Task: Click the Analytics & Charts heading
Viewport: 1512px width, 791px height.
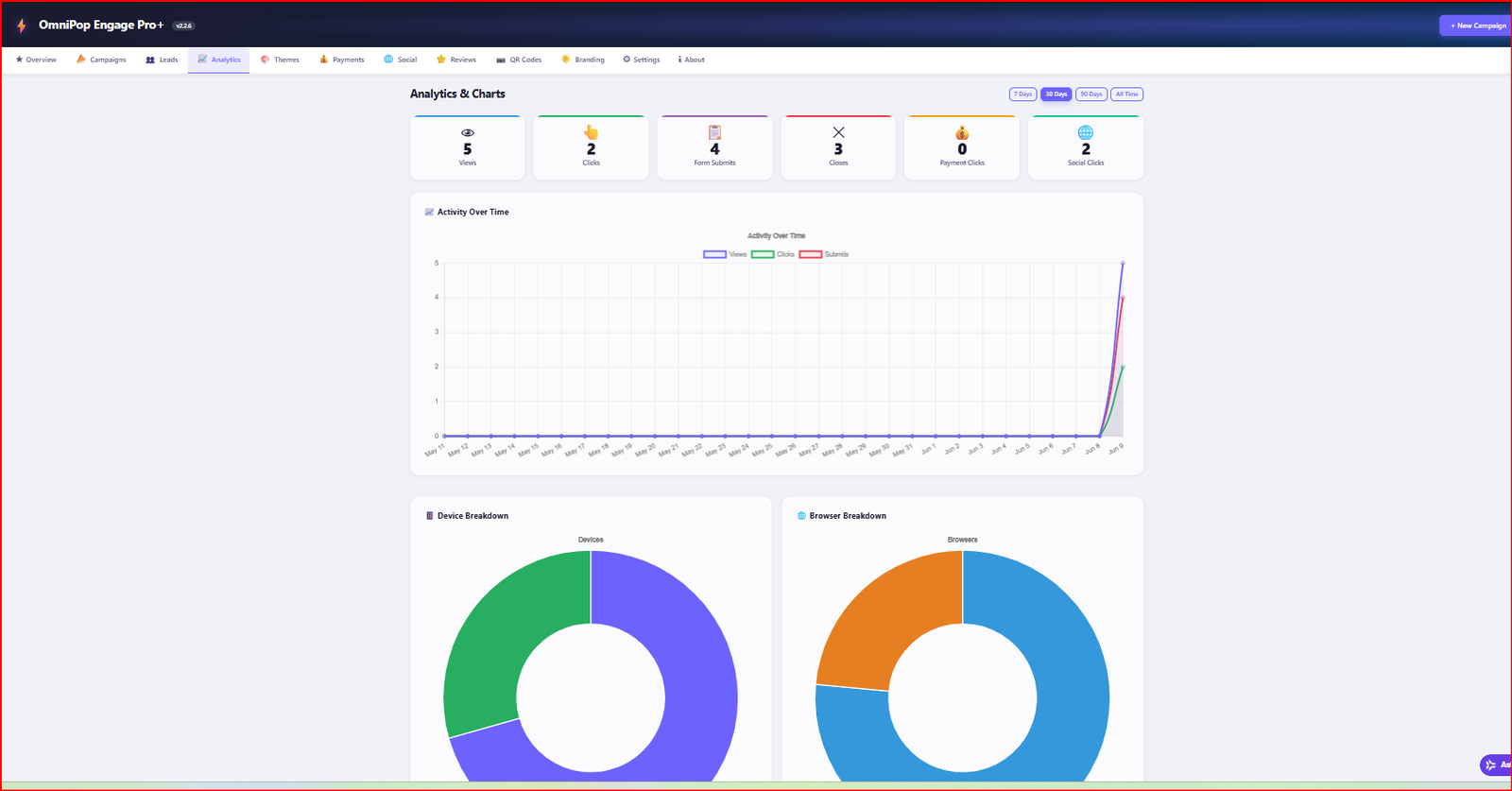Action: (457, 94)
